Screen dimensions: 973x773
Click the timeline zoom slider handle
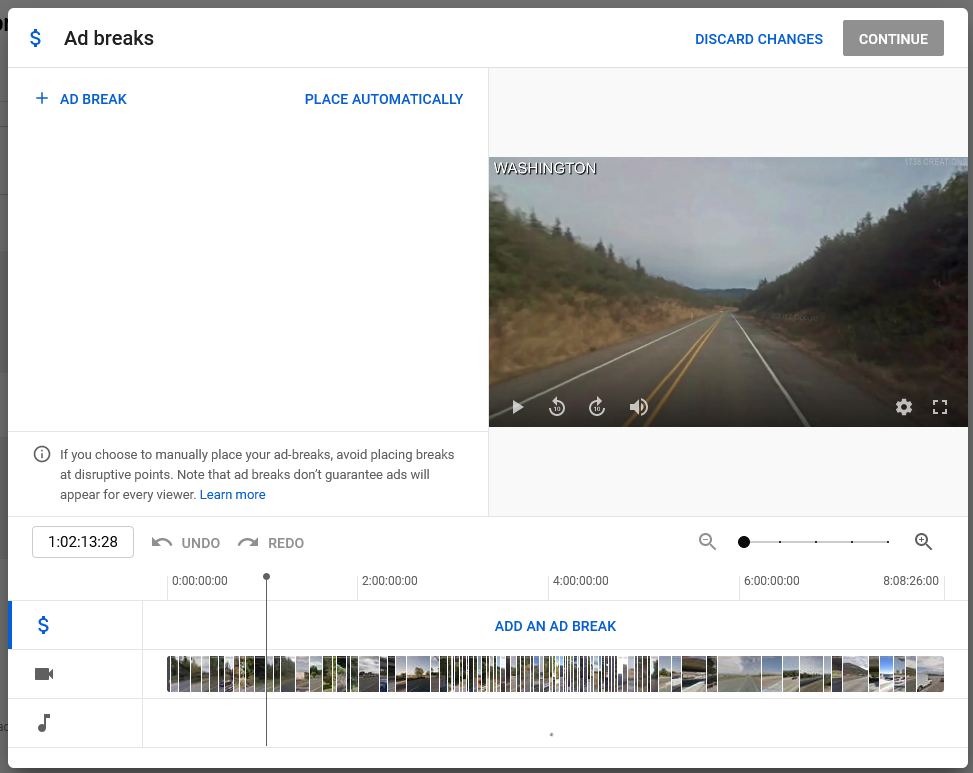click(x=744, y=542)
